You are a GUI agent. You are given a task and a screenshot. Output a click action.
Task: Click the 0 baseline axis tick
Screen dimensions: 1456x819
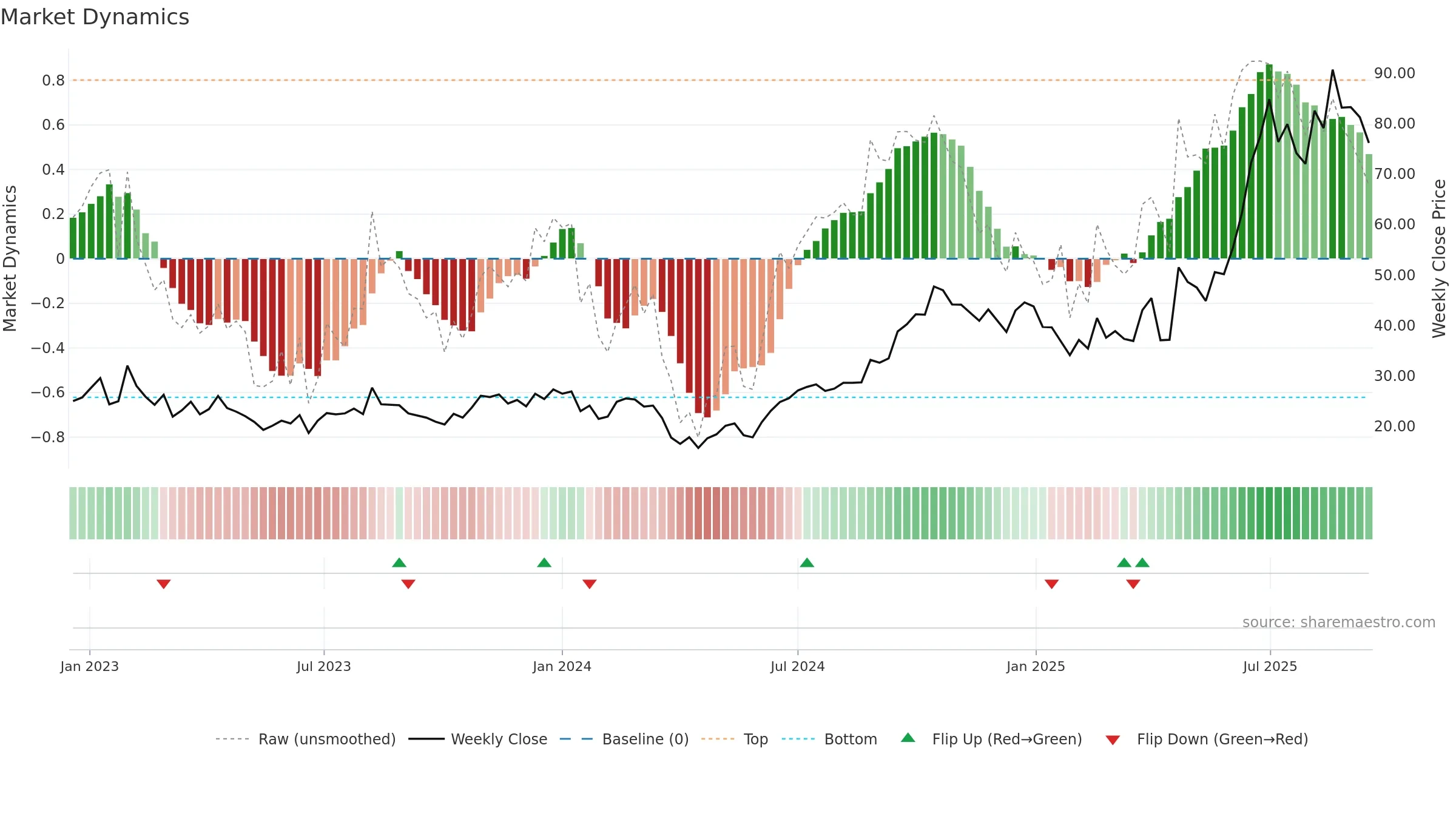[60, 258]
